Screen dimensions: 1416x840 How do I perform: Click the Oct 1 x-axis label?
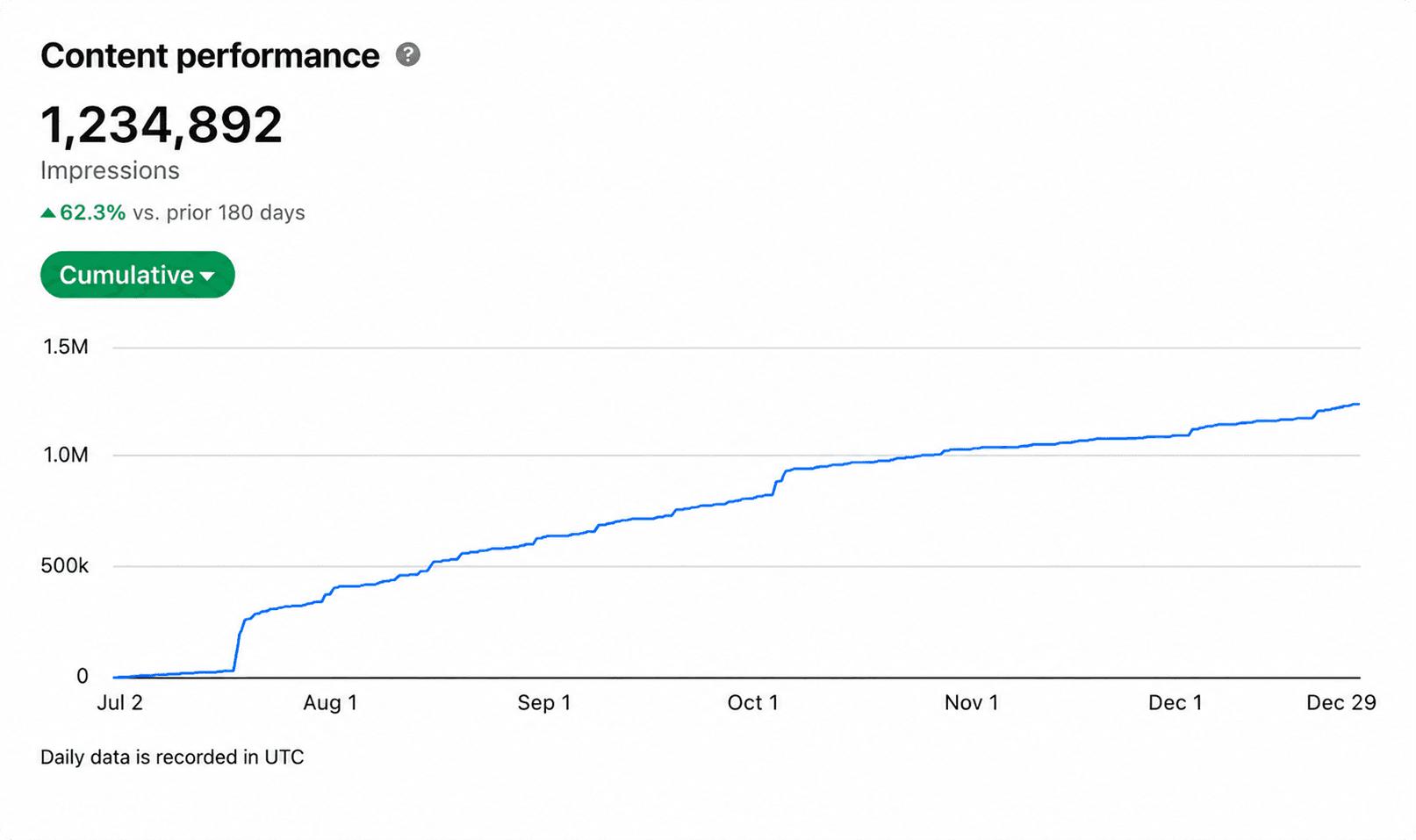pyautogui.click(x=752, y=702)
